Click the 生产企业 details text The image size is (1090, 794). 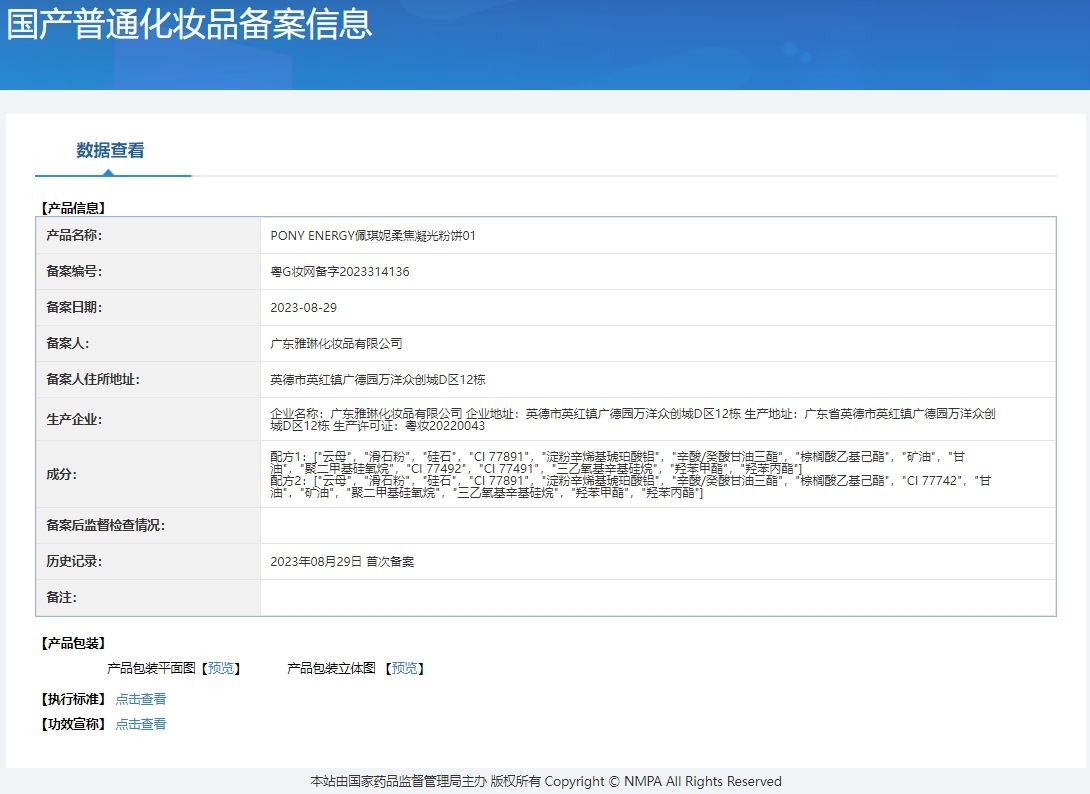pos(633,419)
